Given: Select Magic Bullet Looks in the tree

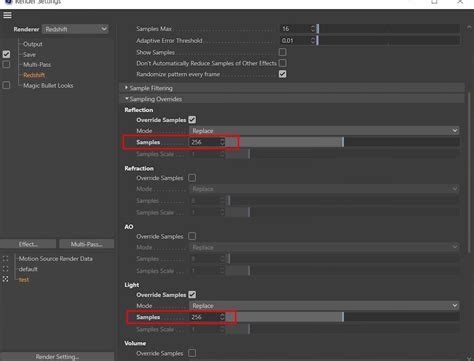Looking at the screenshot, I should (x=48, y=85).
